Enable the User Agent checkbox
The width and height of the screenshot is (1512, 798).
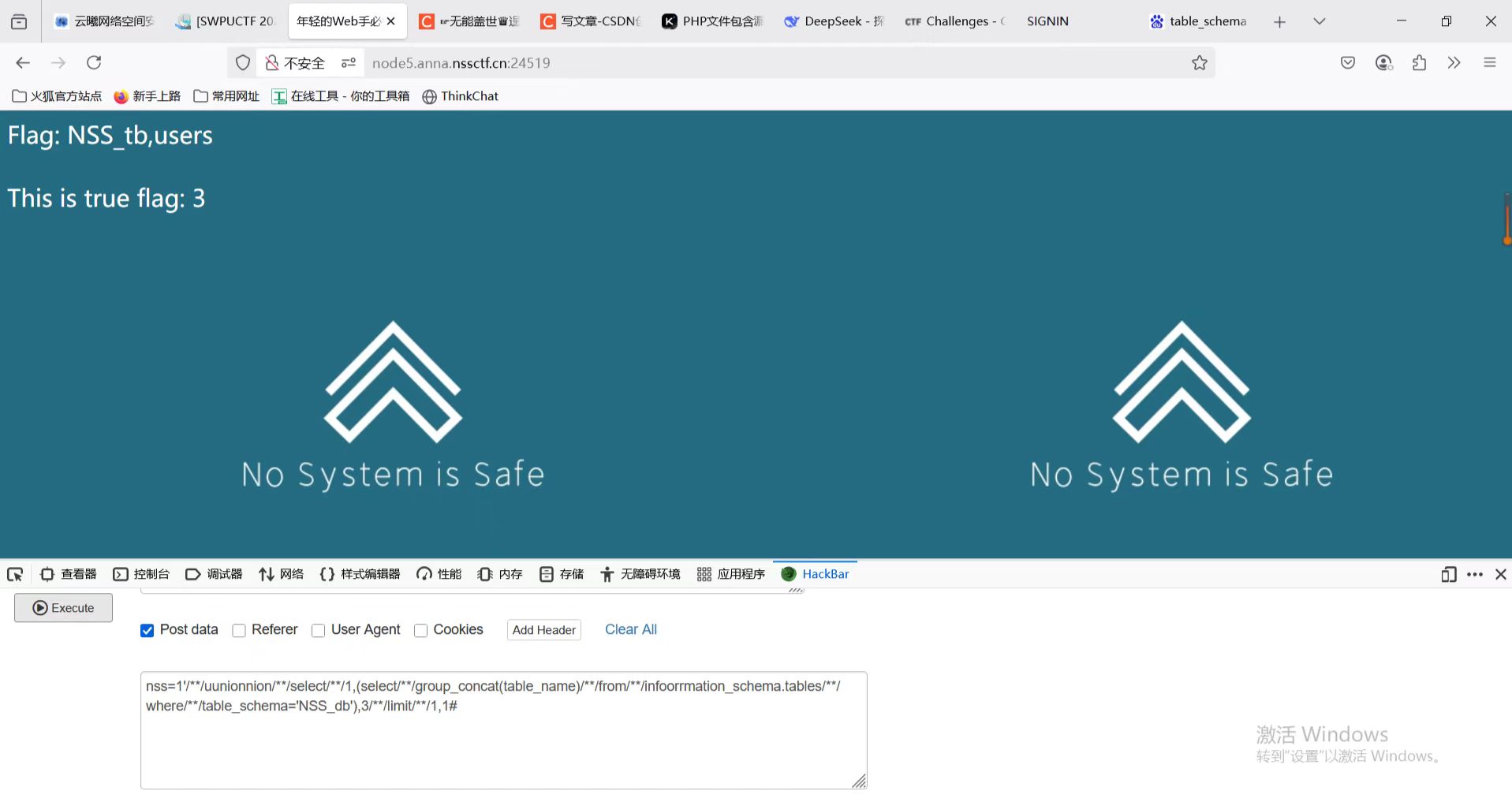(x=319, y=630)
